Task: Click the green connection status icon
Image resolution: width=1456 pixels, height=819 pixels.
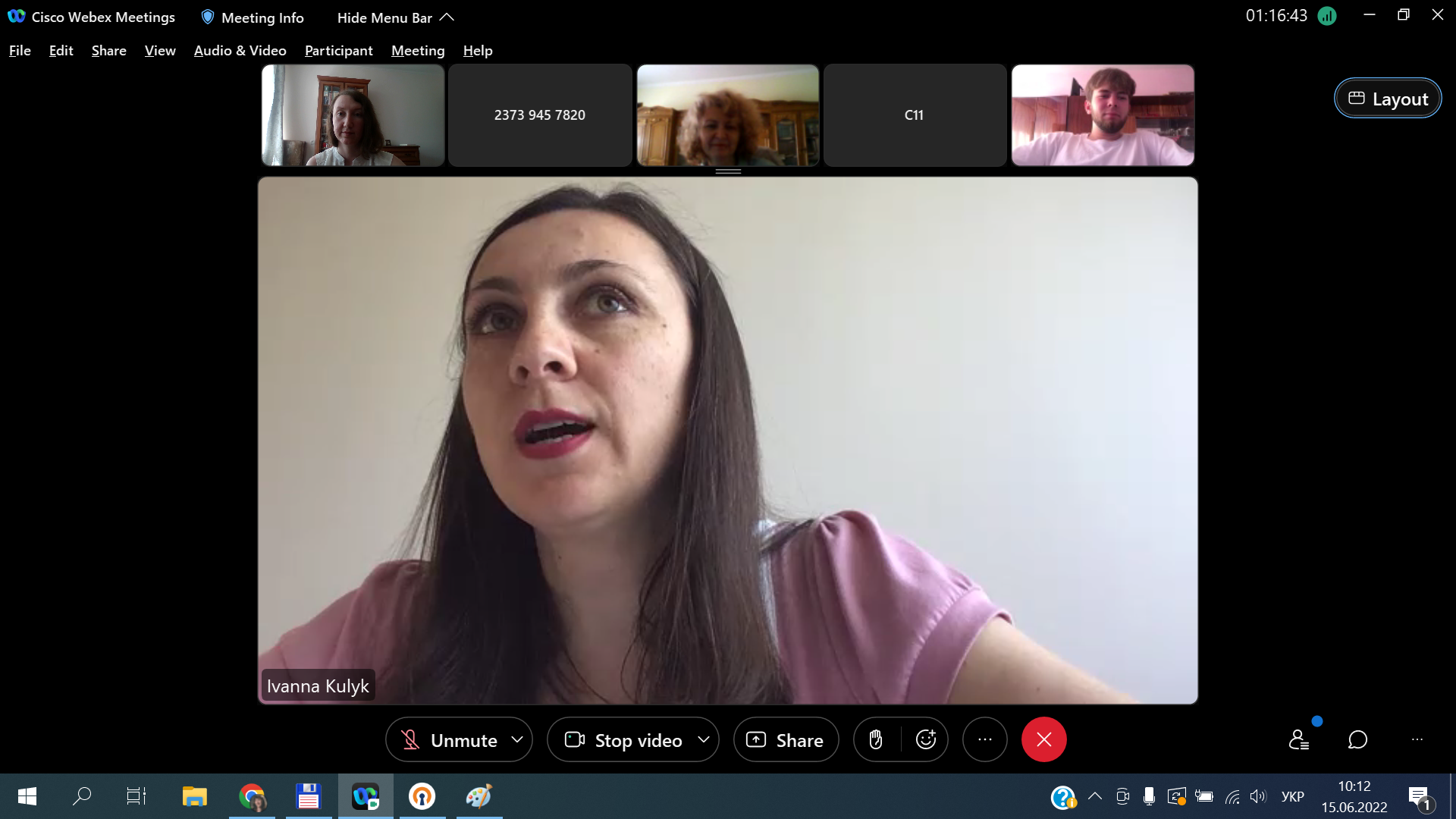Action: [1327, 16]
